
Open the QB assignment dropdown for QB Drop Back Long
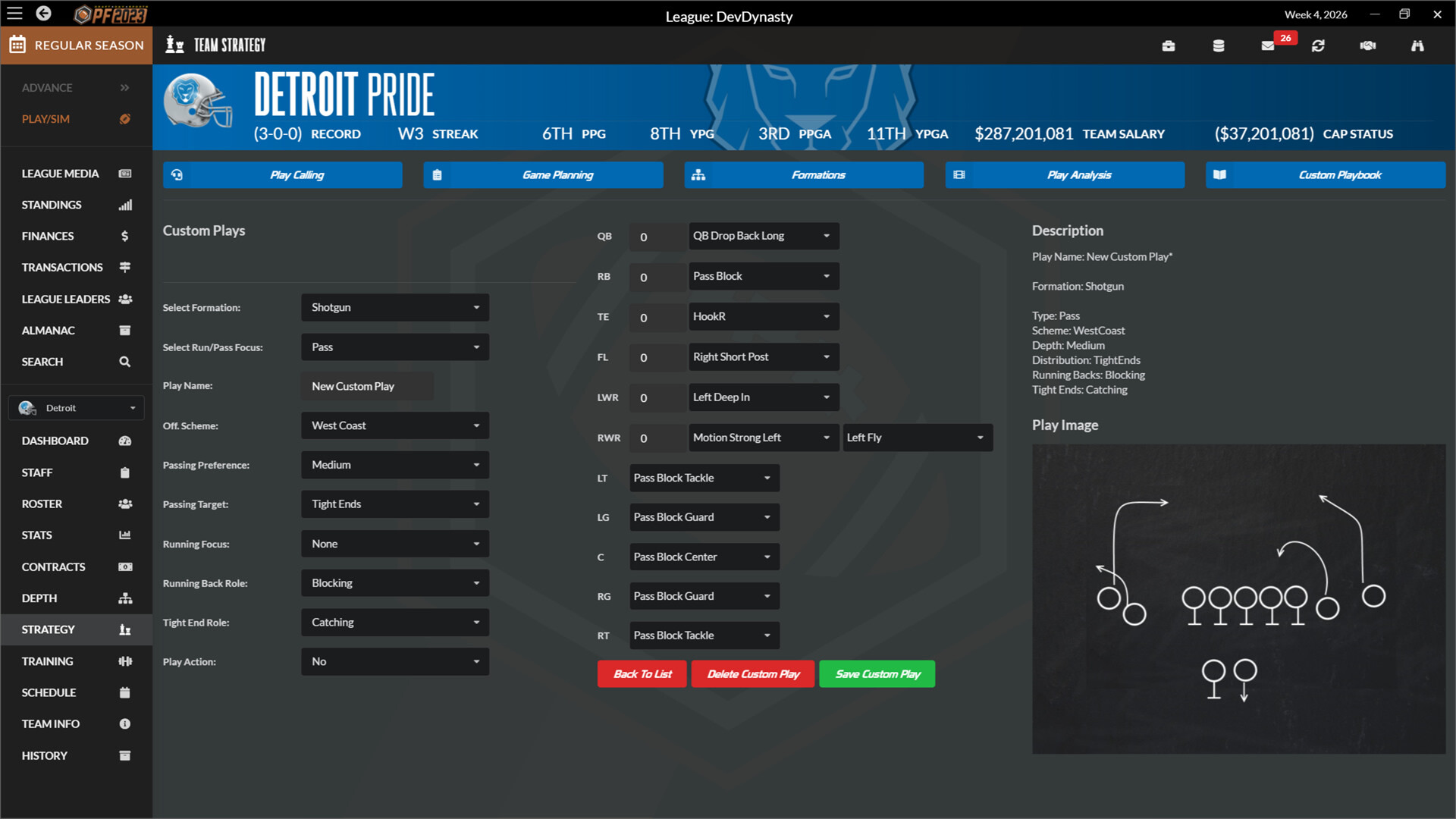(763, 236)
